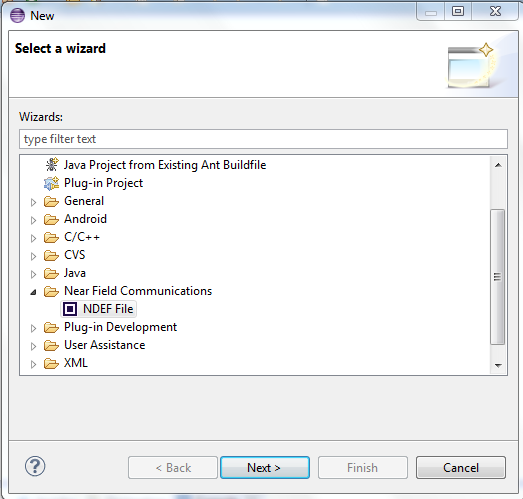Click the Ant Buildfile project icon
Image resolution: width=523 pixels, height=499 pixels.
coord(52,165)
